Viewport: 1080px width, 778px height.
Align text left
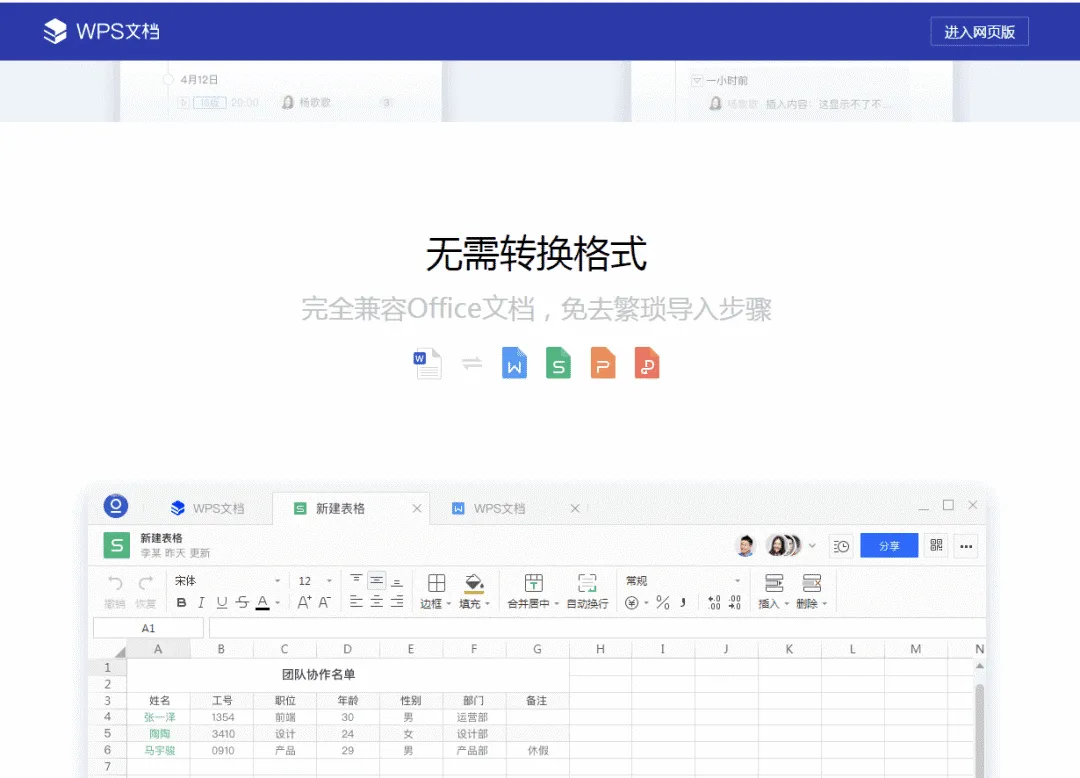(x=356, y=602)
